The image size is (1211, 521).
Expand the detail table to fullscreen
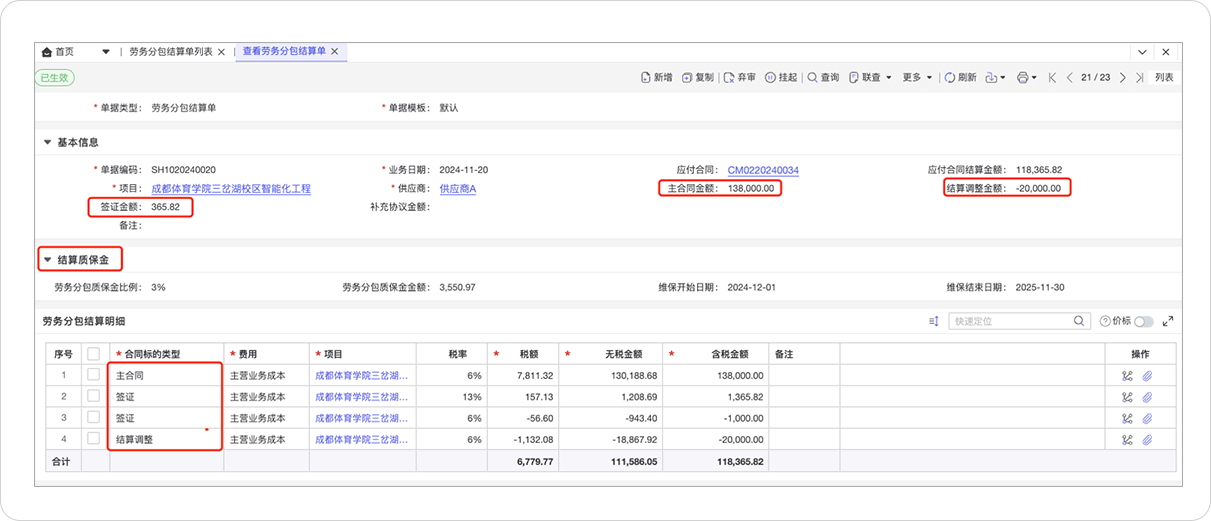click(x=1168, y=321)
